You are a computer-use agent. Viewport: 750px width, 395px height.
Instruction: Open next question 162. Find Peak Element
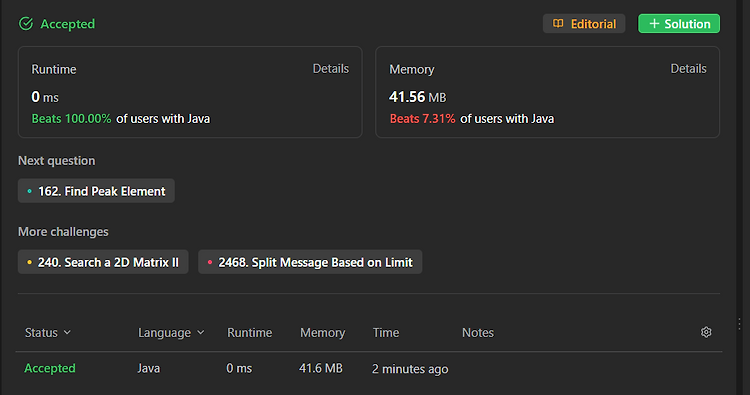coord(96,191)
